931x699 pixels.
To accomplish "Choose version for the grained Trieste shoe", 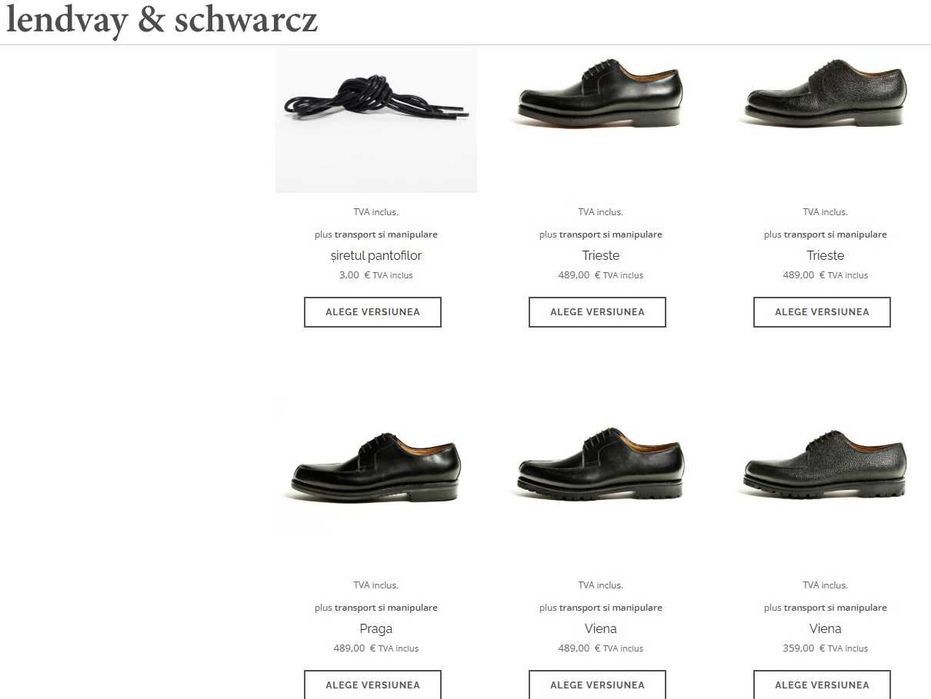I will pyautogui.click(x=822, y=312).
